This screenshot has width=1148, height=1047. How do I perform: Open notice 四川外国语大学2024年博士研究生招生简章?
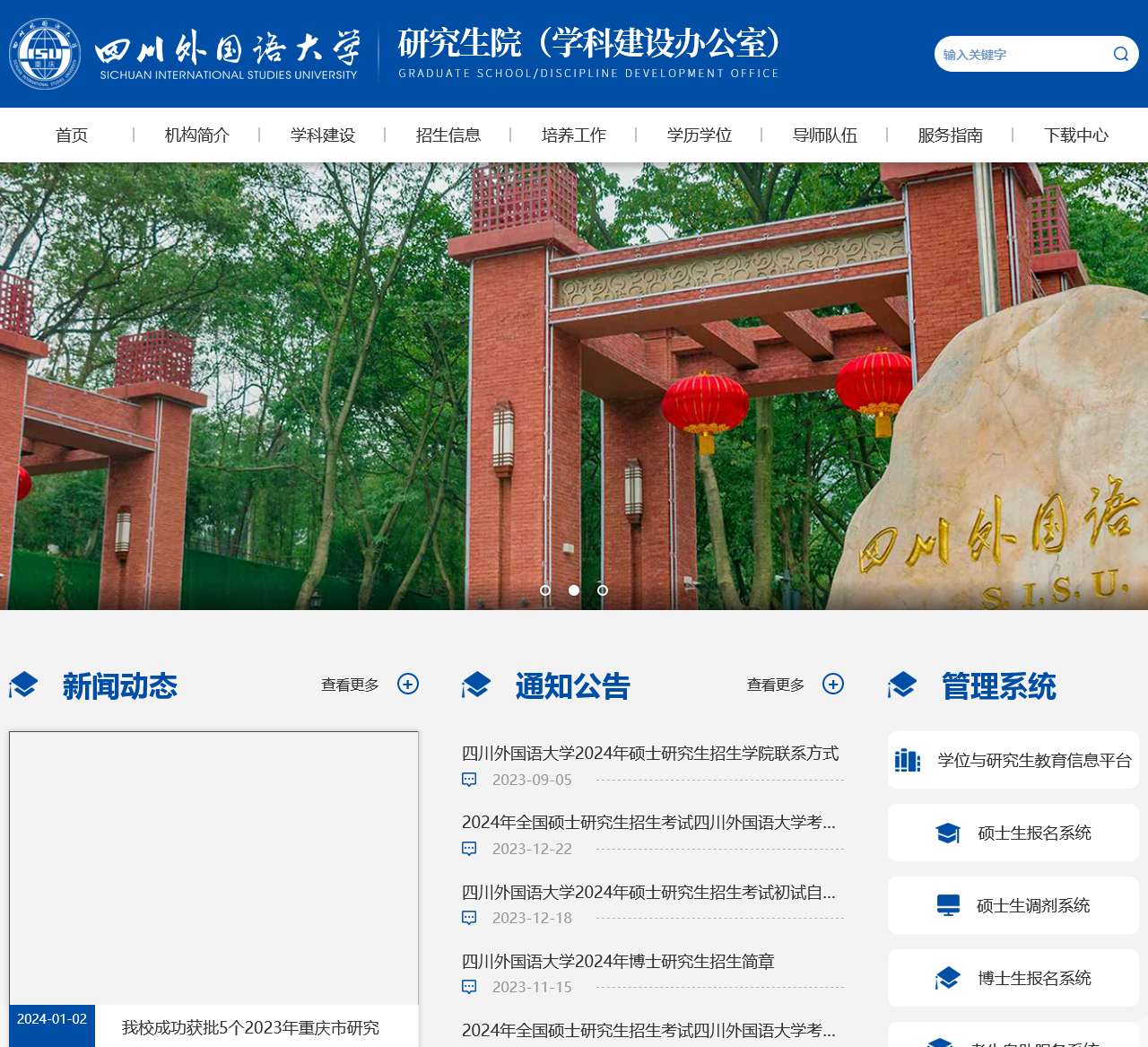tap(618, 961)
